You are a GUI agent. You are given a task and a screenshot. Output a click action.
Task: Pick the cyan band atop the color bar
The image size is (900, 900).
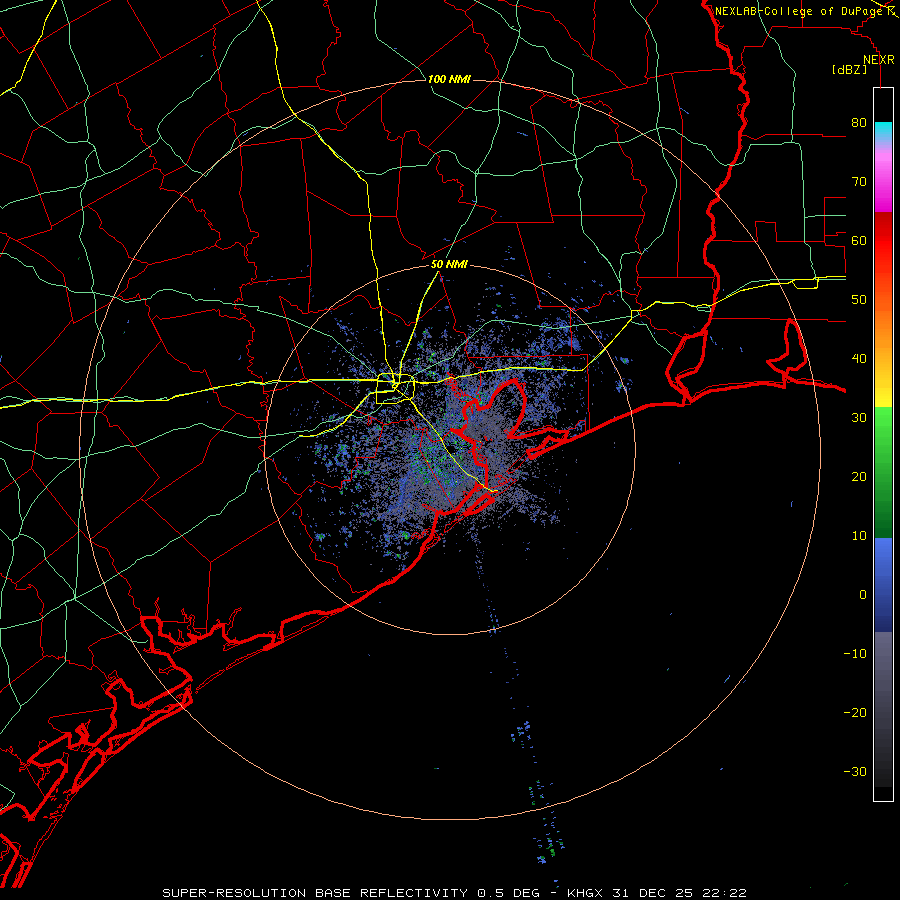(883, 129)
